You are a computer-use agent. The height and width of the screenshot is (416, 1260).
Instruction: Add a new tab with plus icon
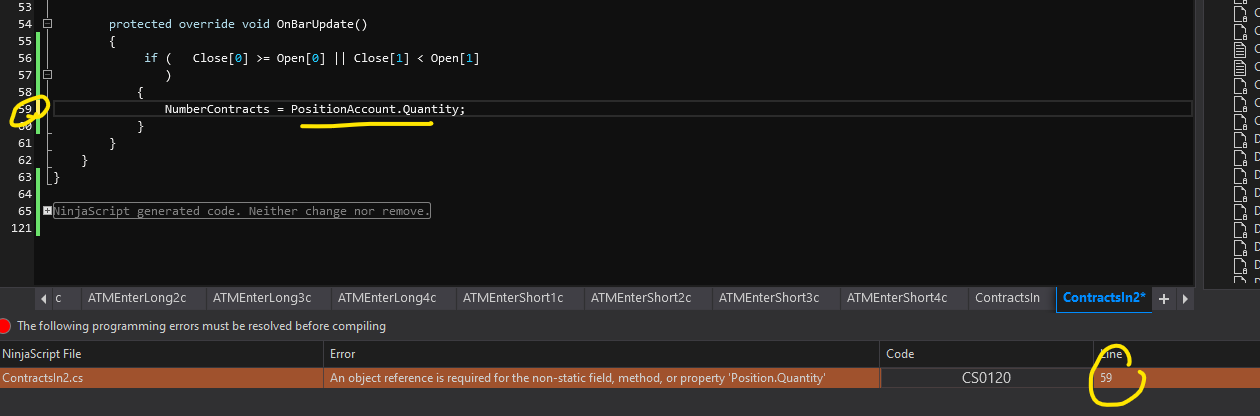(1164, 298)
